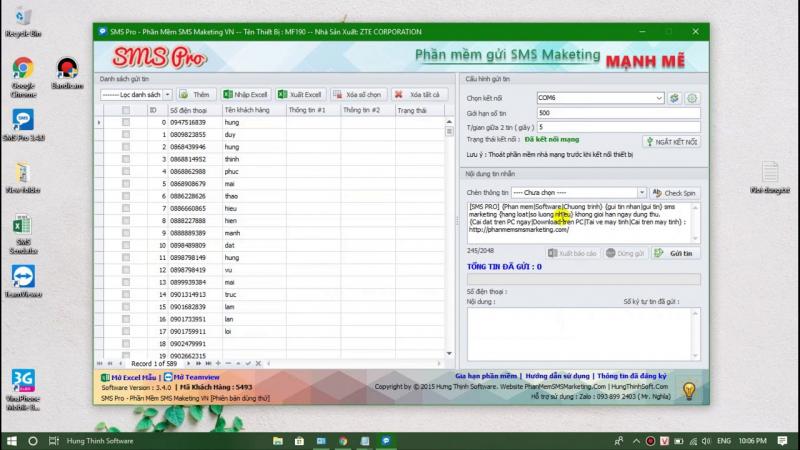Screen dimensions: 800x450
Task: Click the Gửi tin send button
Action: click(x=675, y=254)
